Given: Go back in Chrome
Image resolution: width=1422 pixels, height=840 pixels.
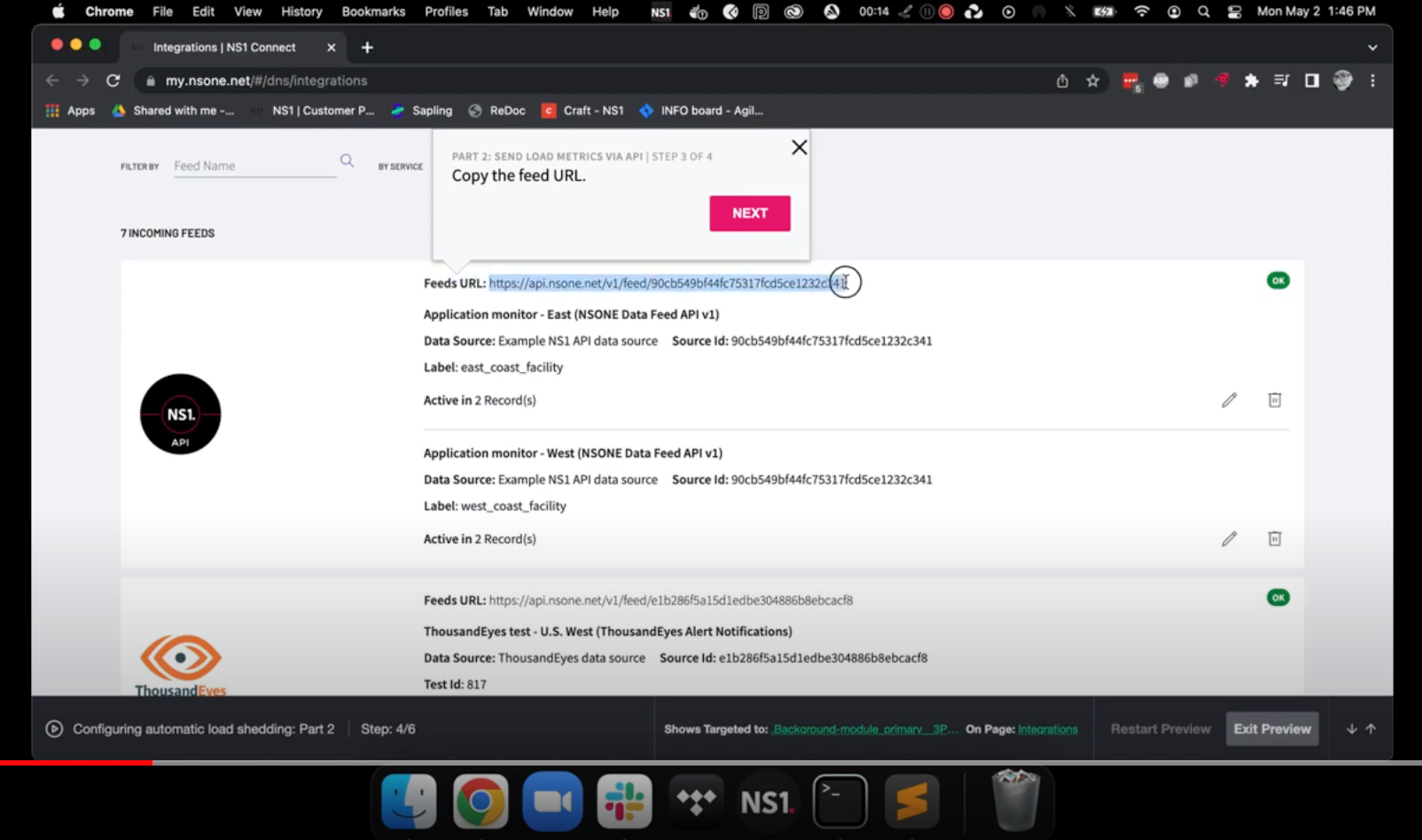Looking at the screenshot, I should 52,81.
